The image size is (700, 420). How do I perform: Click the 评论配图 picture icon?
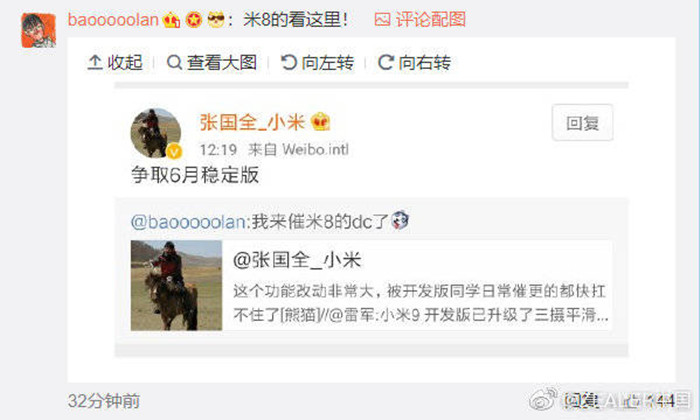tap(382, 20)
